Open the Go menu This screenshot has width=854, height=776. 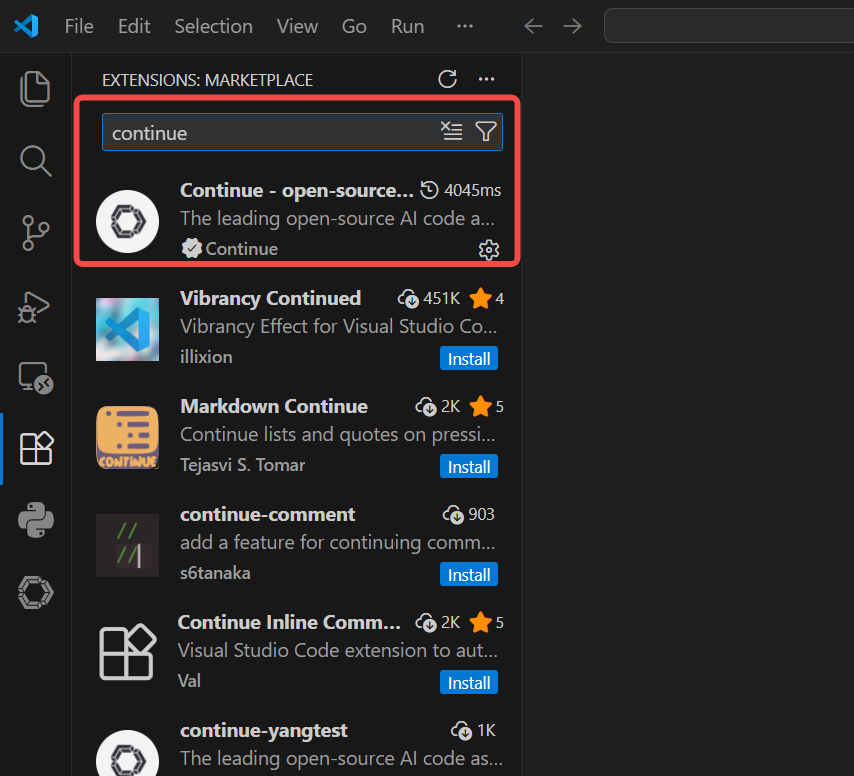354,26
